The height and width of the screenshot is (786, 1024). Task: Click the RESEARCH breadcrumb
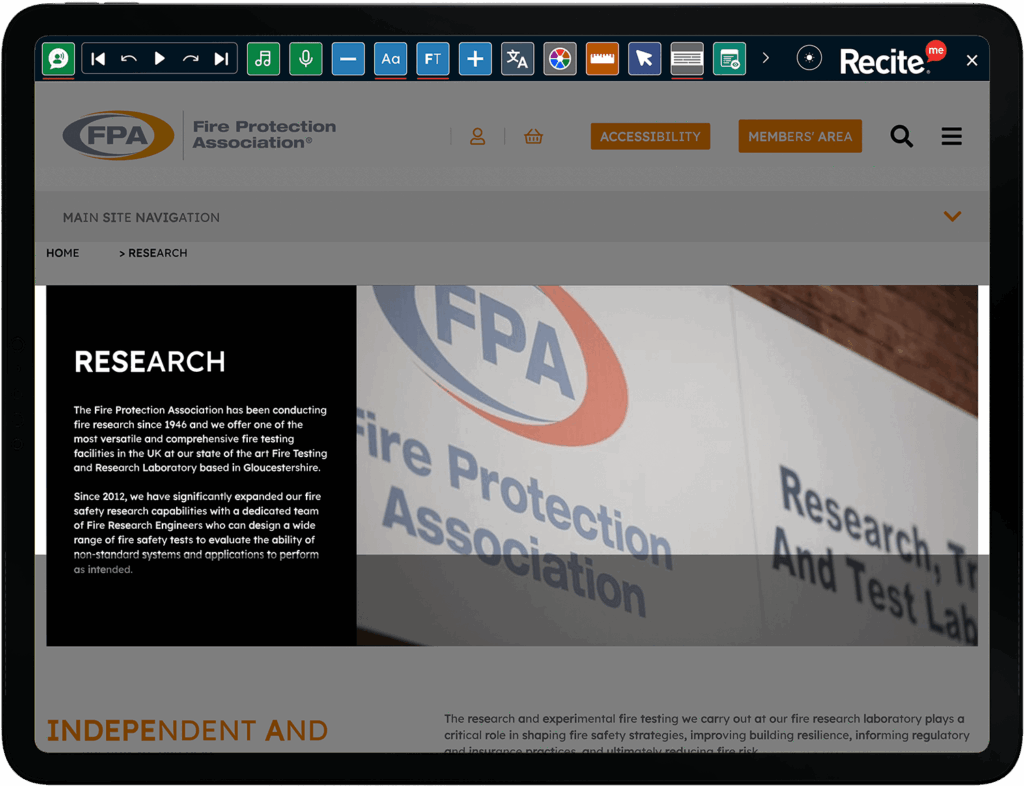point(158,253)
